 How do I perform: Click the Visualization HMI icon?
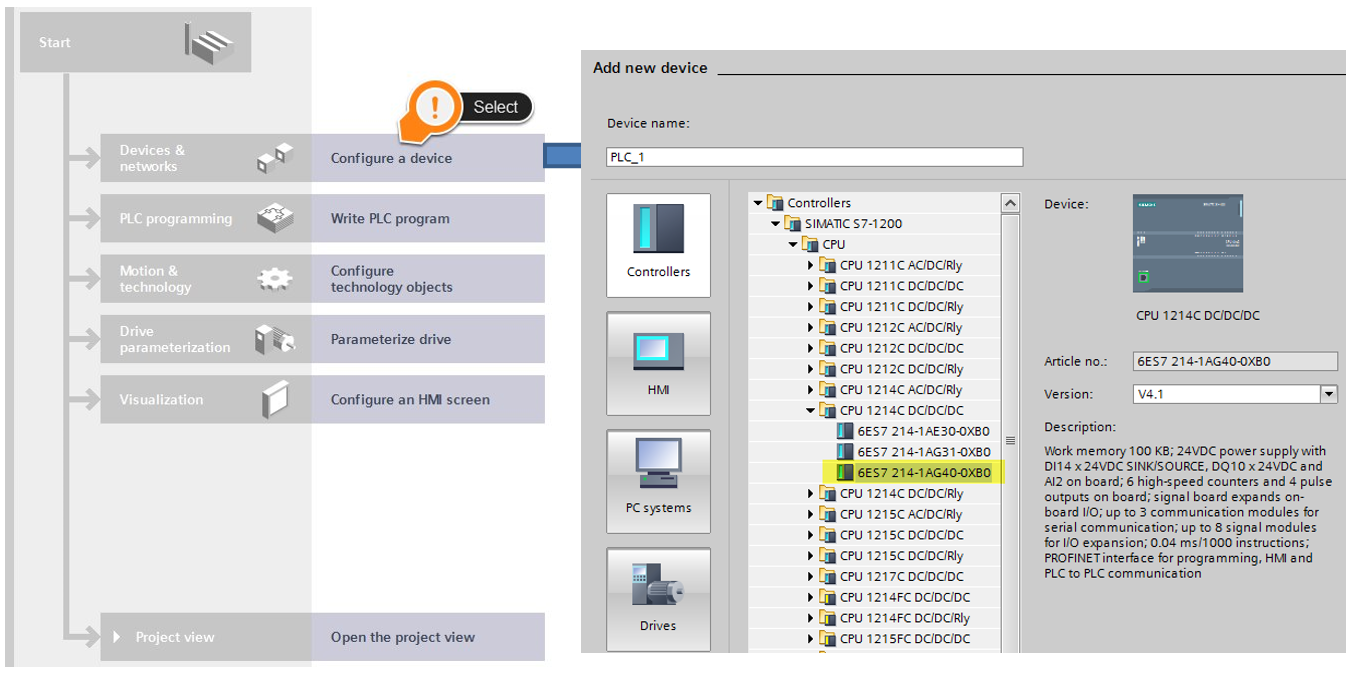click(x=275, y=399)
